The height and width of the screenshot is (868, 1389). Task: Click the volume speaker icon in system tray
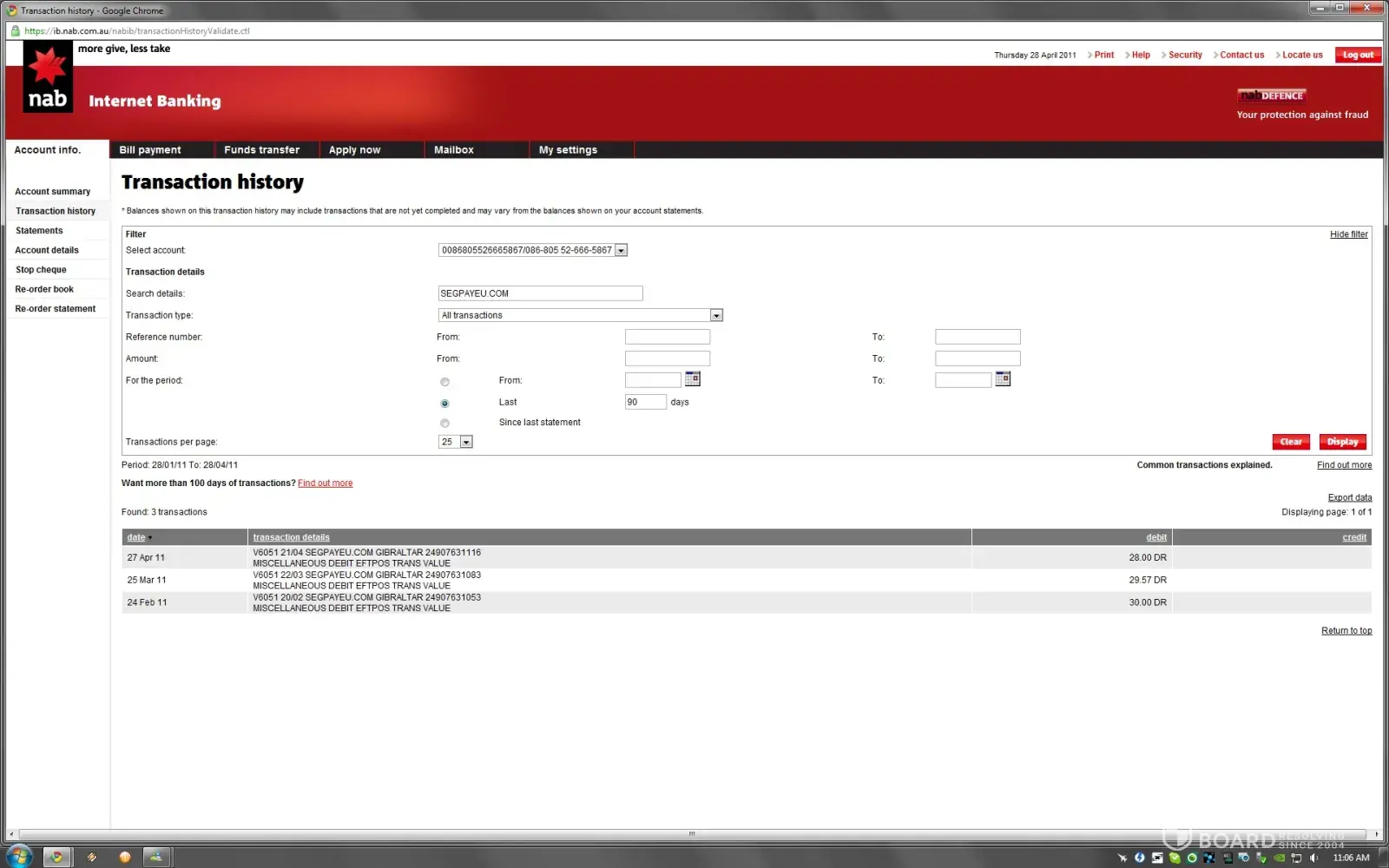click(x=1313, y=858)
